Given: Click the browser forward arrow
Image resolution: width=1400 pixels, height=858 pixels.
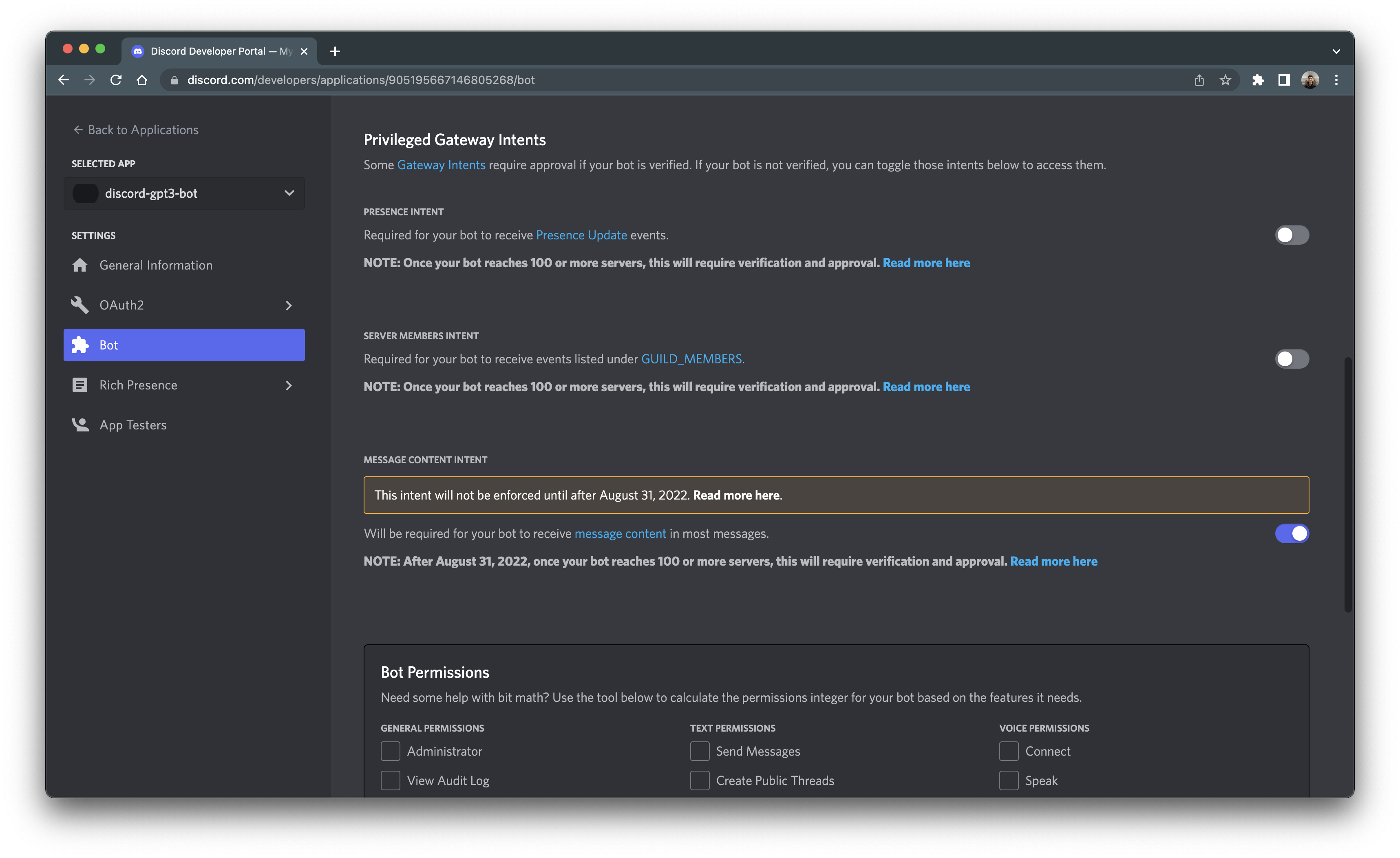Looking at the screenshot, I should pos(90,80).
